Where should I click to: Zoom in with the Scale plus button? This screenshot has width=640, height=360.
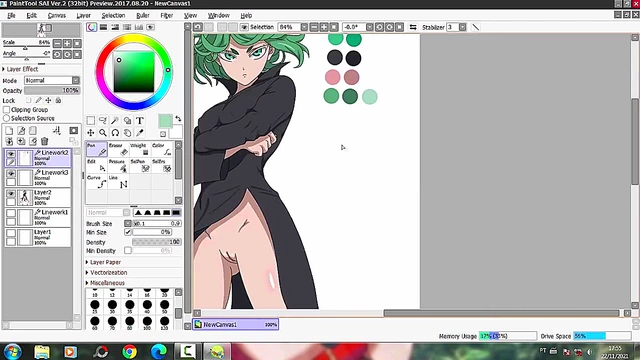coord(67,43)
